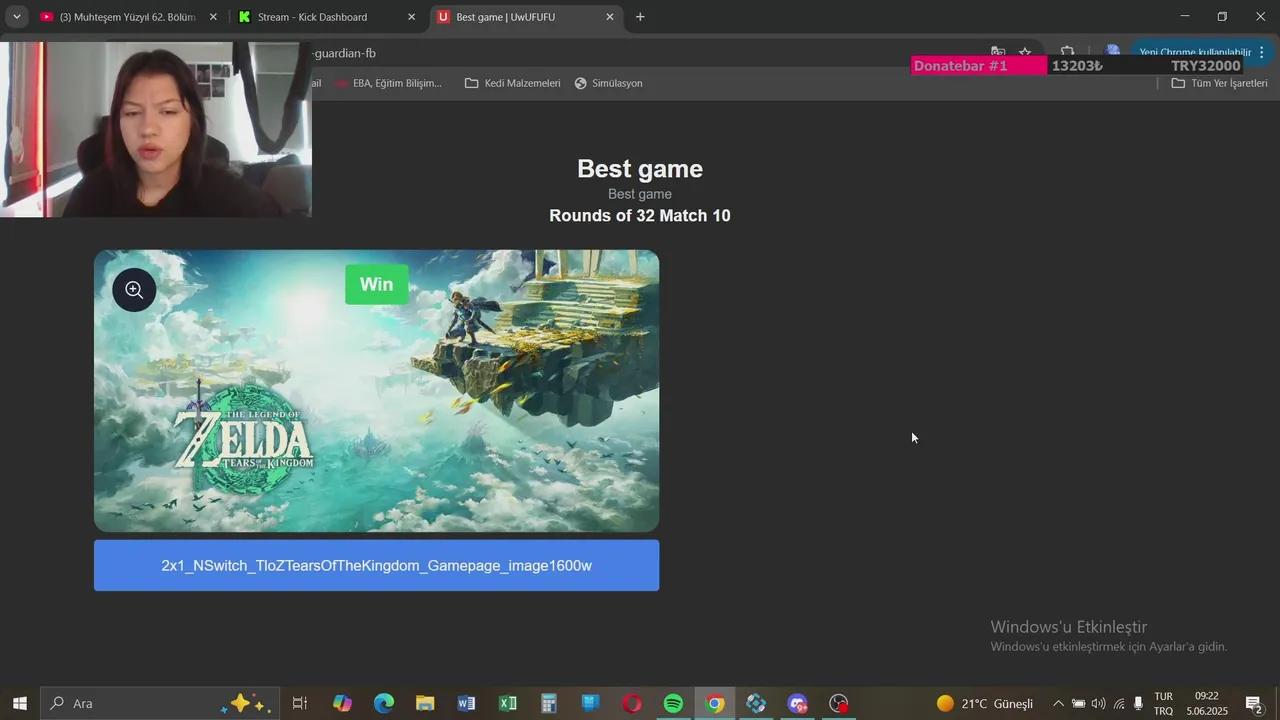The width and height of the screenshot is (1280, 720).
Task: Open the volume speaker tray icon
Action: pyautogui.click(x=1099, y=704)
